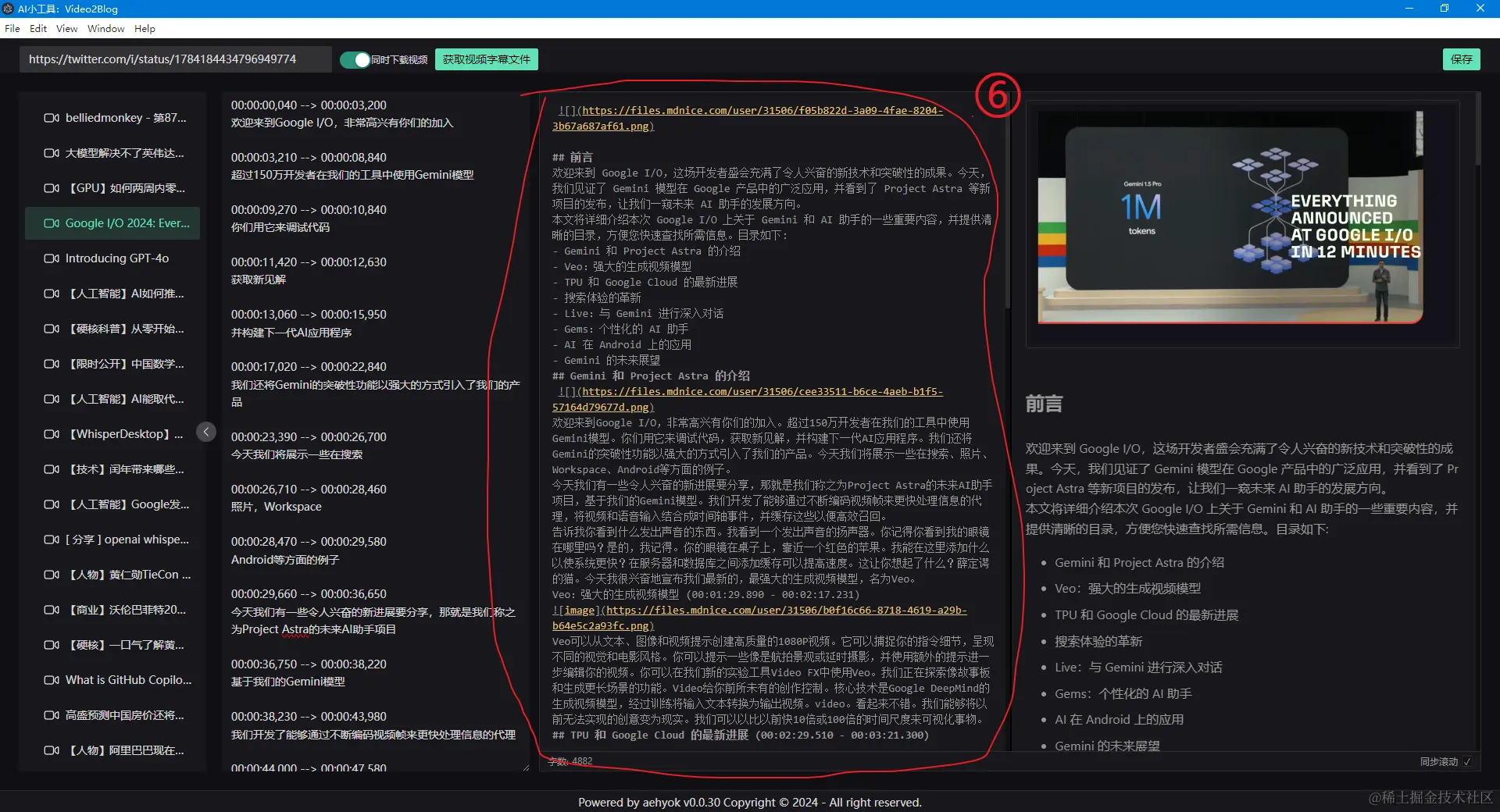Click the 保存 save button
Viewport: 1500px width, 812px height.
point(1461,59)
